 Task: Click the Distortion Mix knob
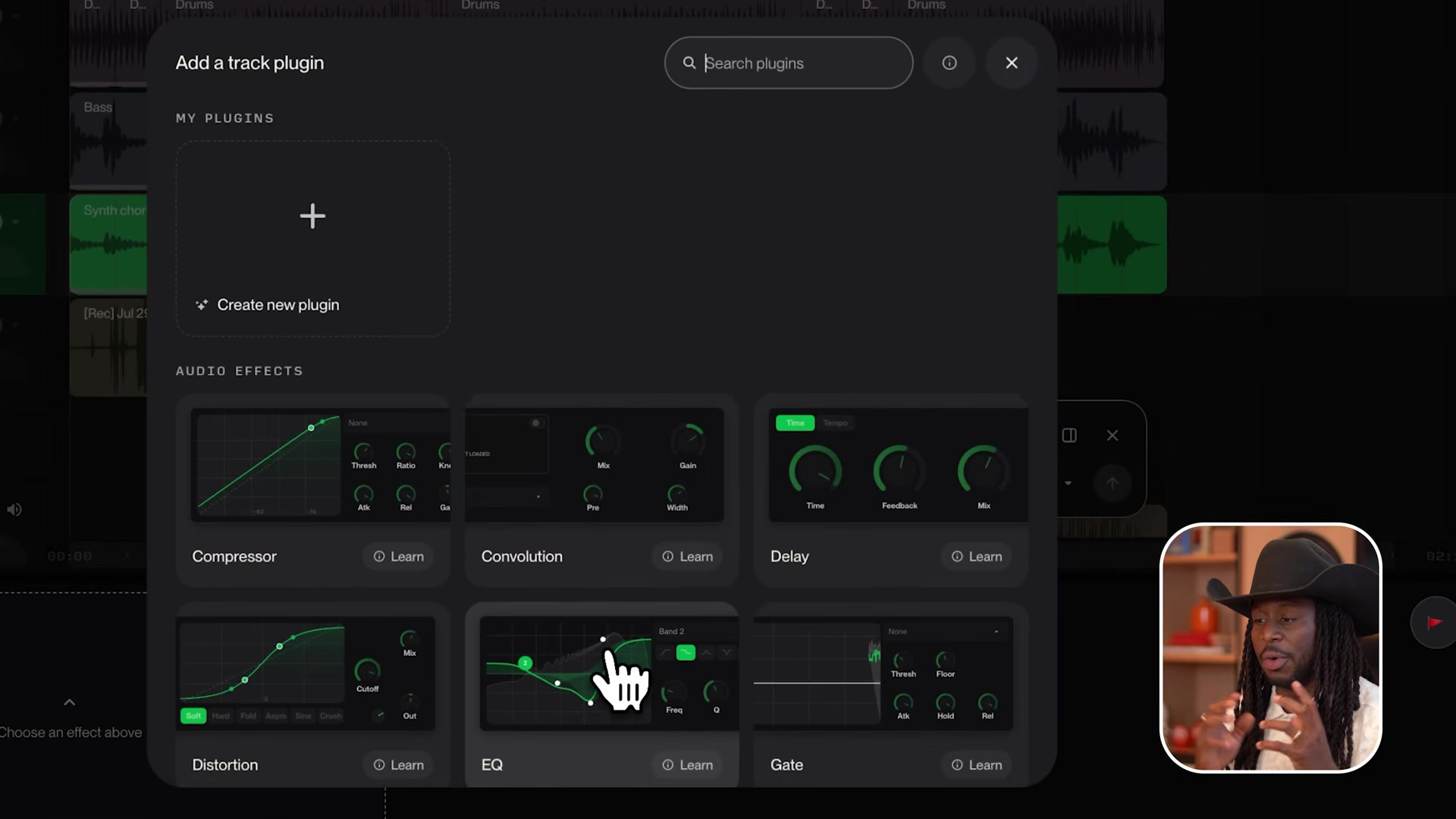coord(409,639)
